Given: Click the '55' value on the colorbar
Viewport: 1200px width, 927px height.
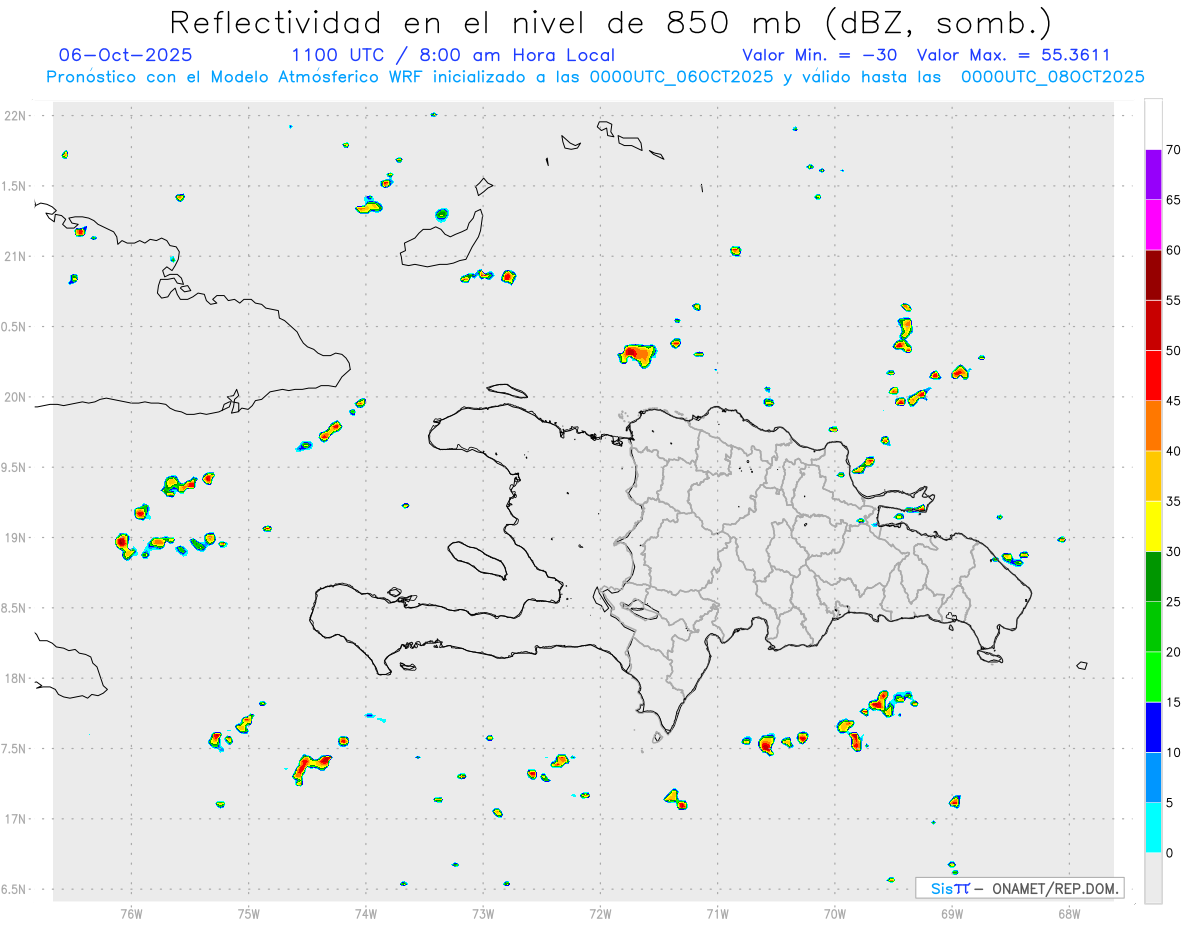Looking at the screenshot, I should 1173,300.
